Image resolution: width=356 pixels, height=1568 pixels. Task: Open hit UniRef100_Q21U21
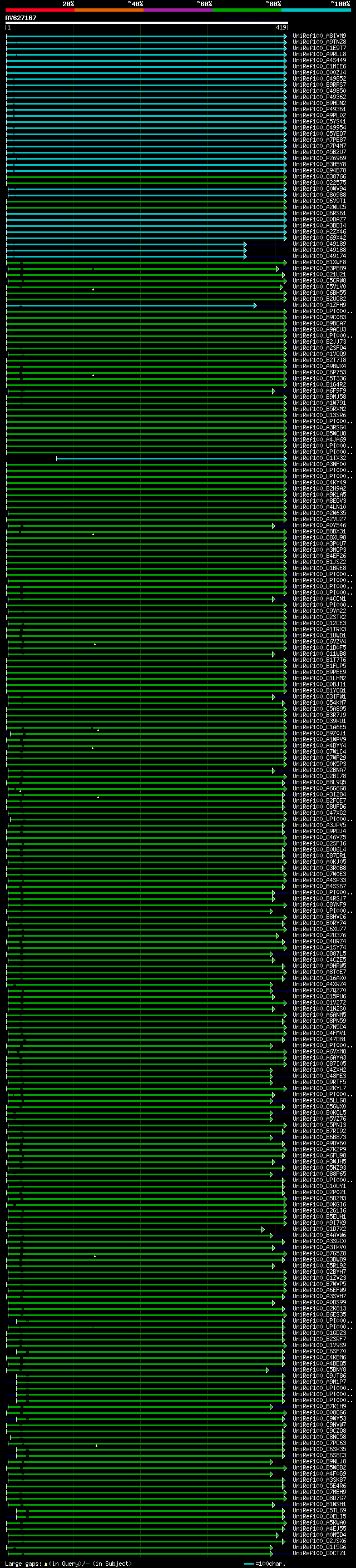pos(319,275)
